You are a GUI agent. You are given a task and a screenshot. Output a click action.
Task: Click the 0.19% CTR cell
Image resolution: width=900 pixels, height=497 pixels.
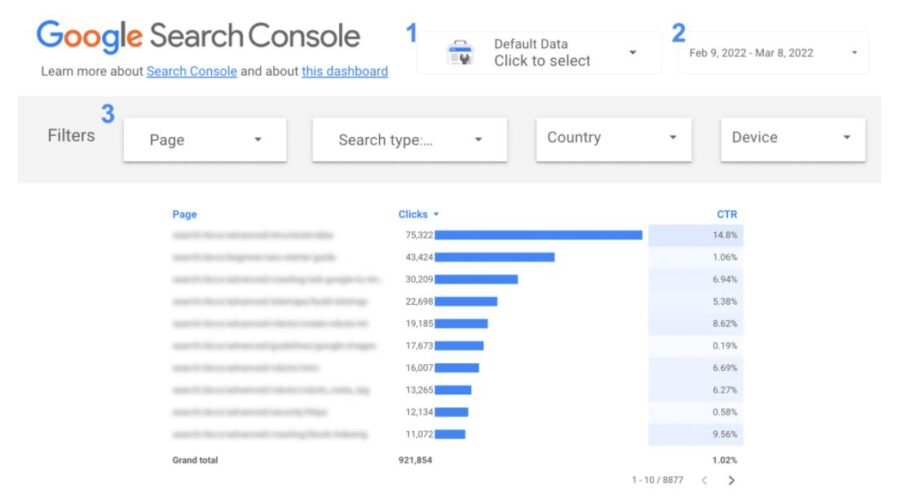coord(696,345)
